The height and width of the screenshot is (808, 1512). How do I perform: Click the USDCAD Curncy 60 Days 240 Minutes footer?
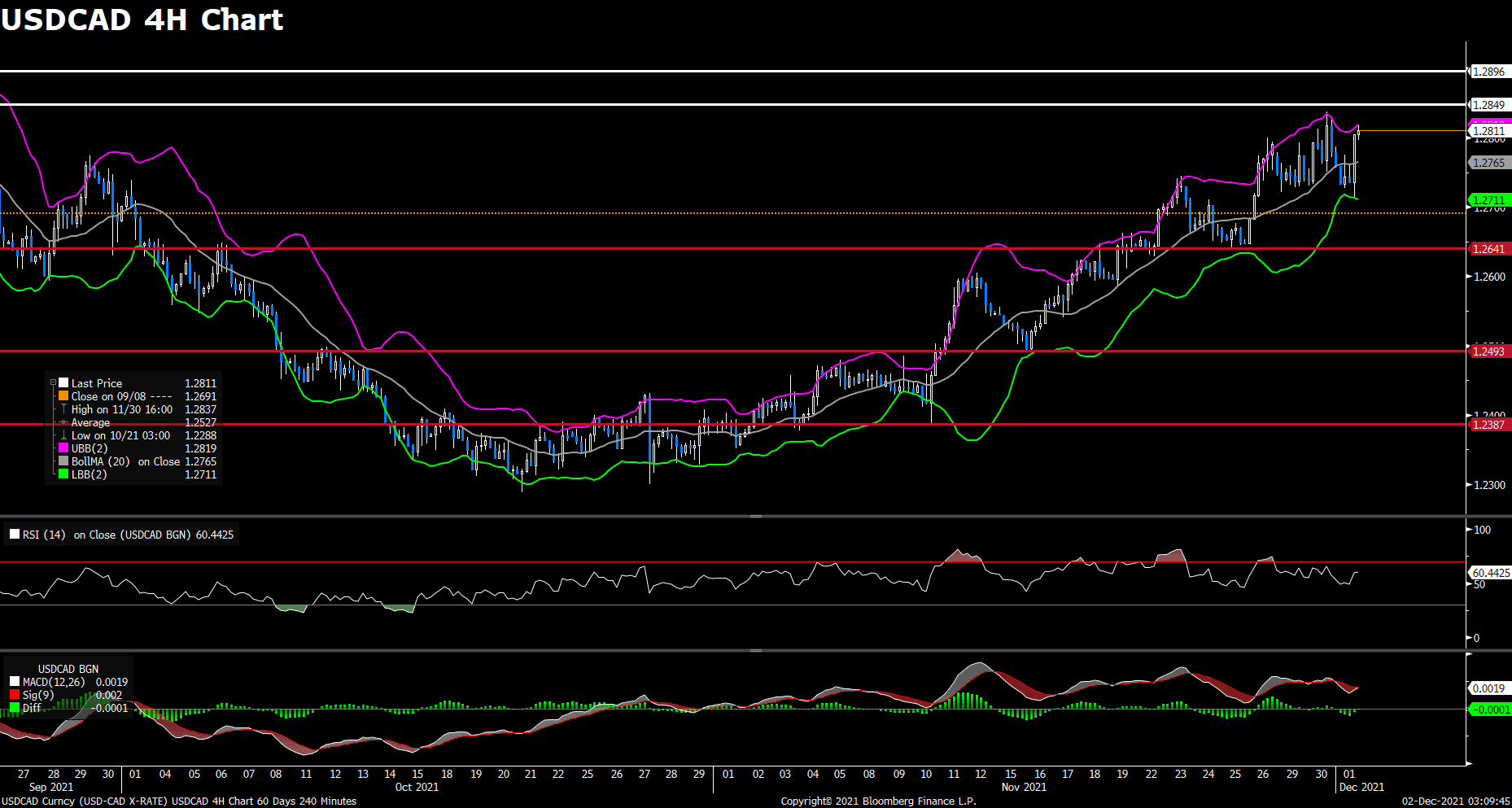coord(178,801)
